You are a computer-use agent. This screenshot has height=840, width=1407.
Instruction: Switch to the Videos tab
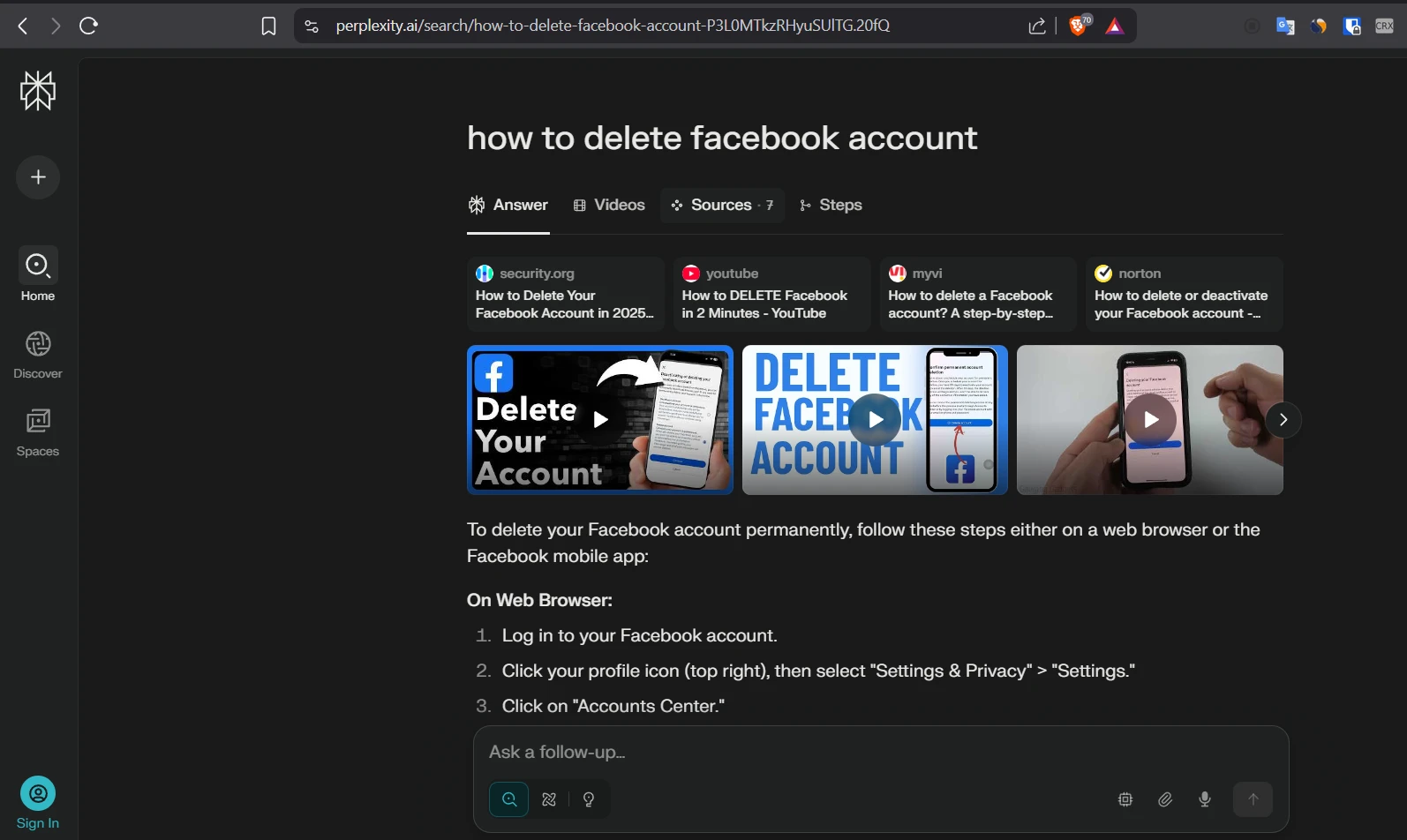coord(609,205)
